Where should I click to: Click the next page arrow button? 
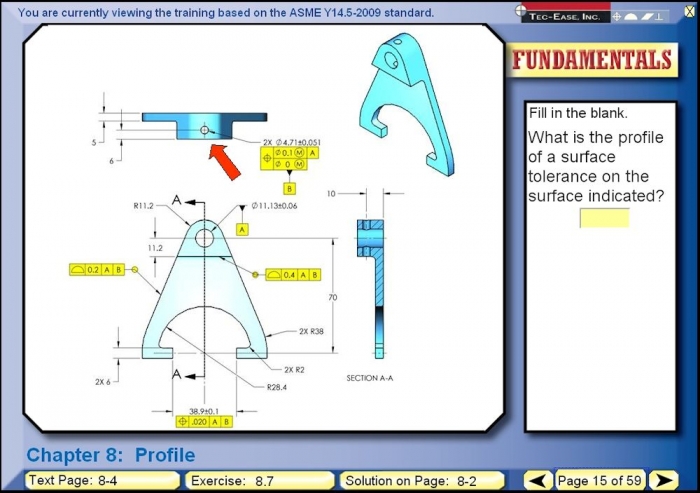(663, 481)
